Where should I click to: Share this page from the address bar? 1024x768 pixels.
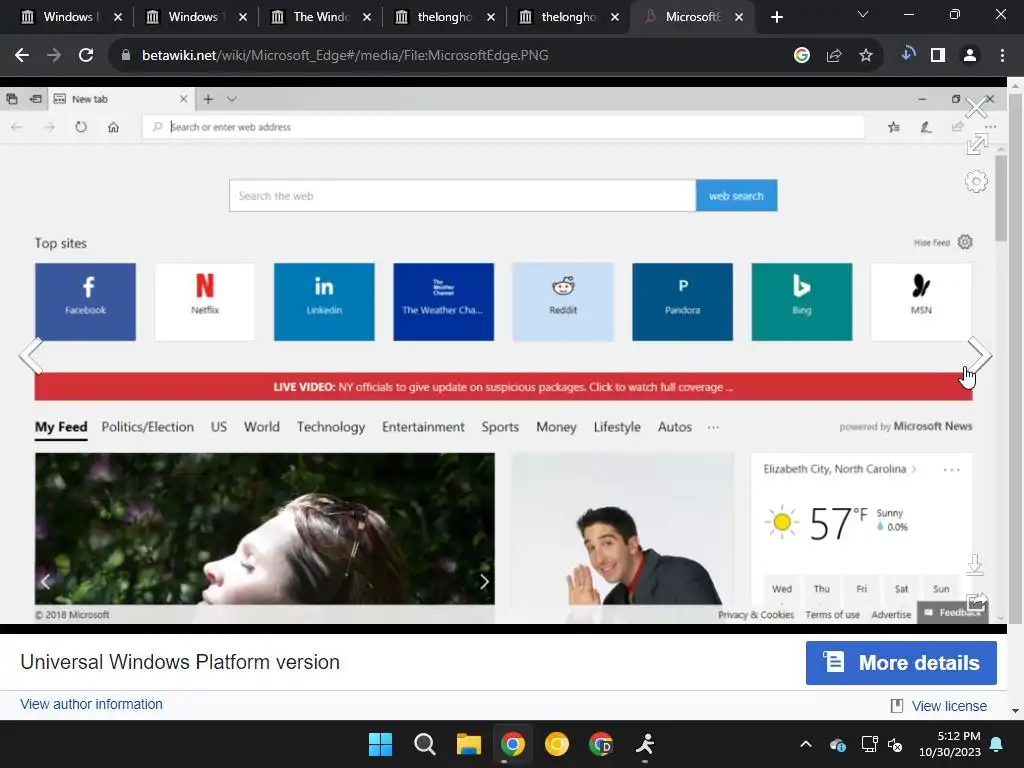(833, 56)
